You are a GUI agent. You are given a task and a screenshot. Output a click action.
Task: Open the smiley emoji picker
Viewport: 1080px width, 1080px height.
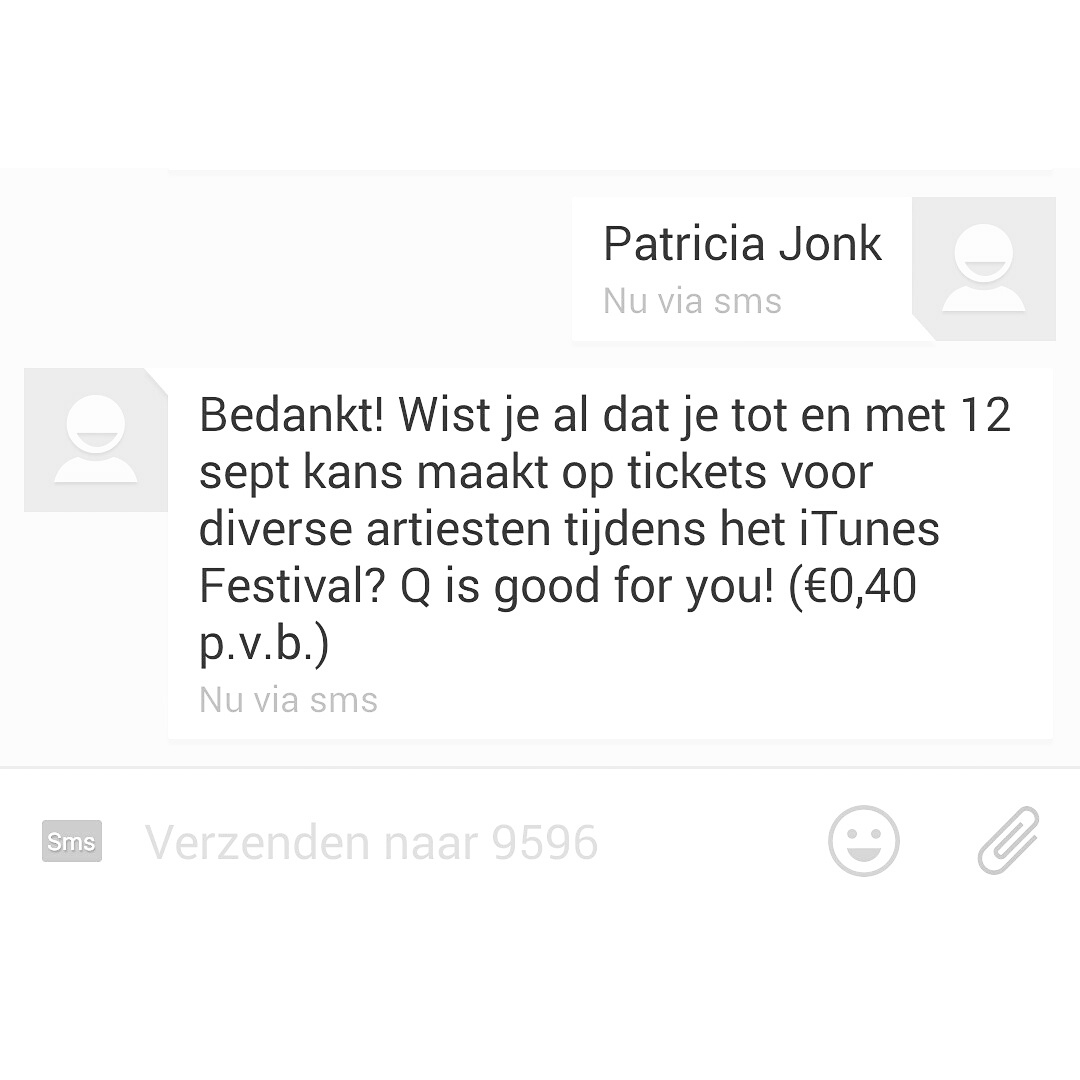[x=864, y=841]
